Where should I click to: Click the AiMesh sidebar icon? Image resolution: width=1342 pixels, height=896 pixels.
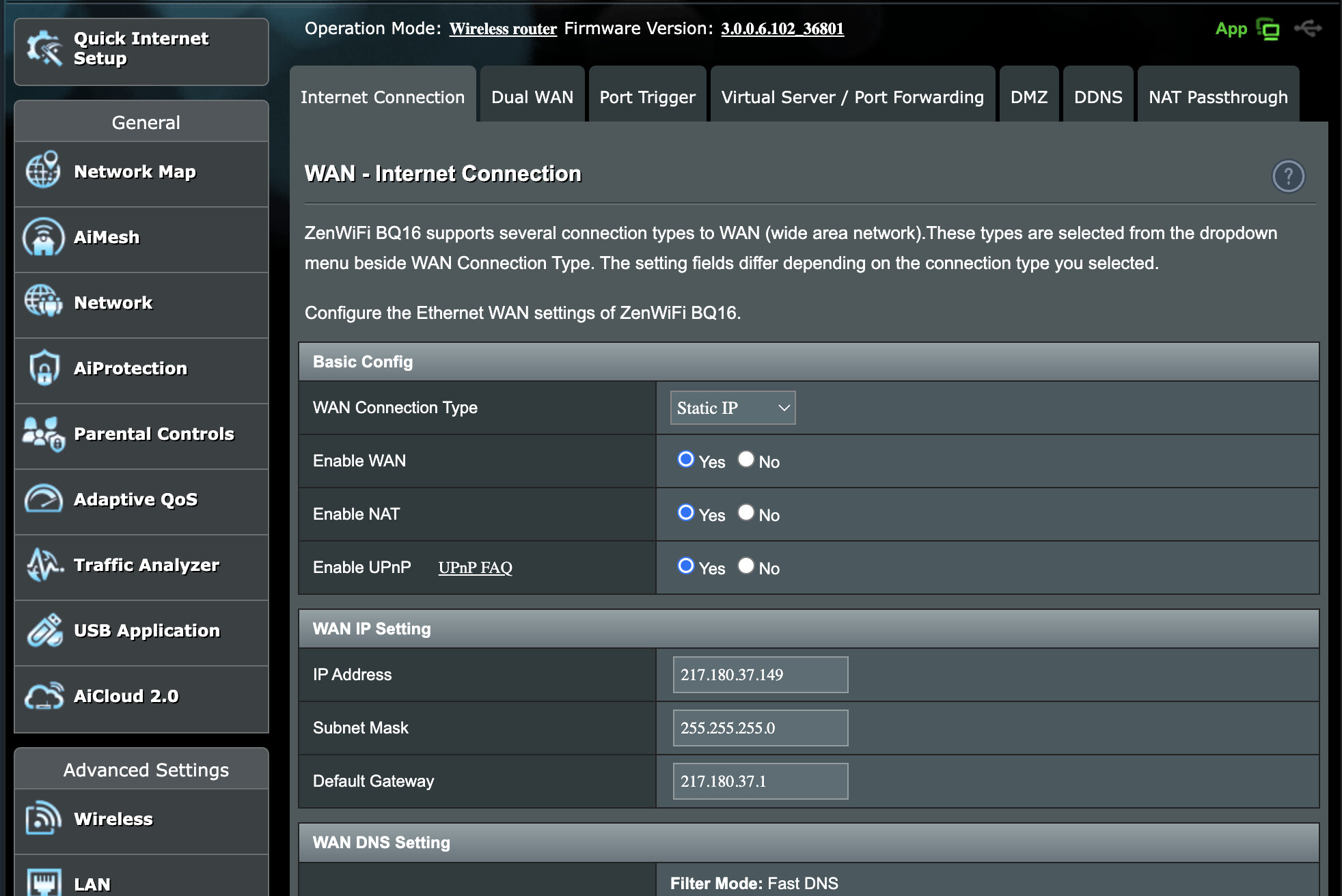43,236
